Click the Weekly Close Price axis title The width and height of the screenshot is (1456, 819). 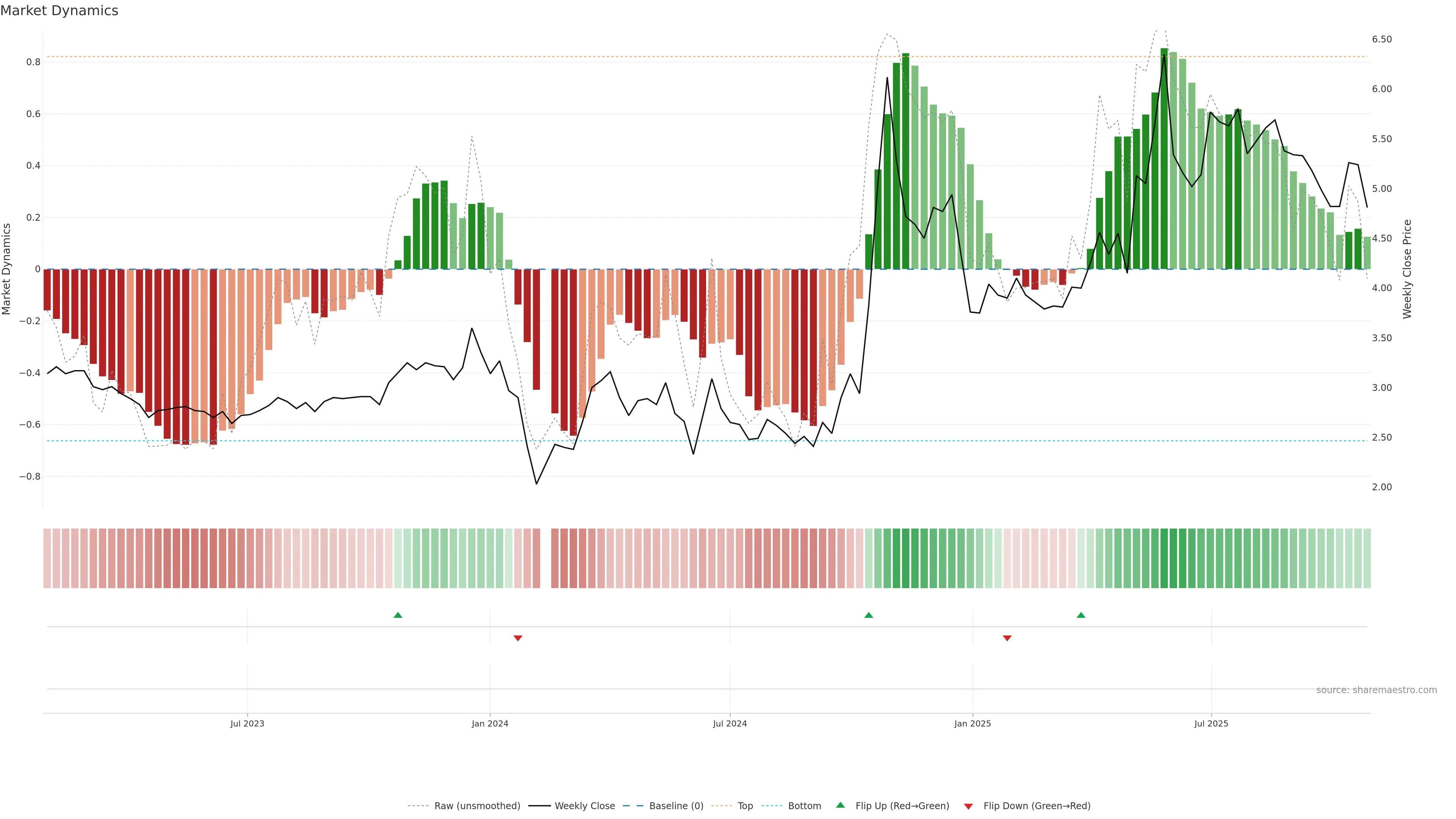pos(1407,269)
